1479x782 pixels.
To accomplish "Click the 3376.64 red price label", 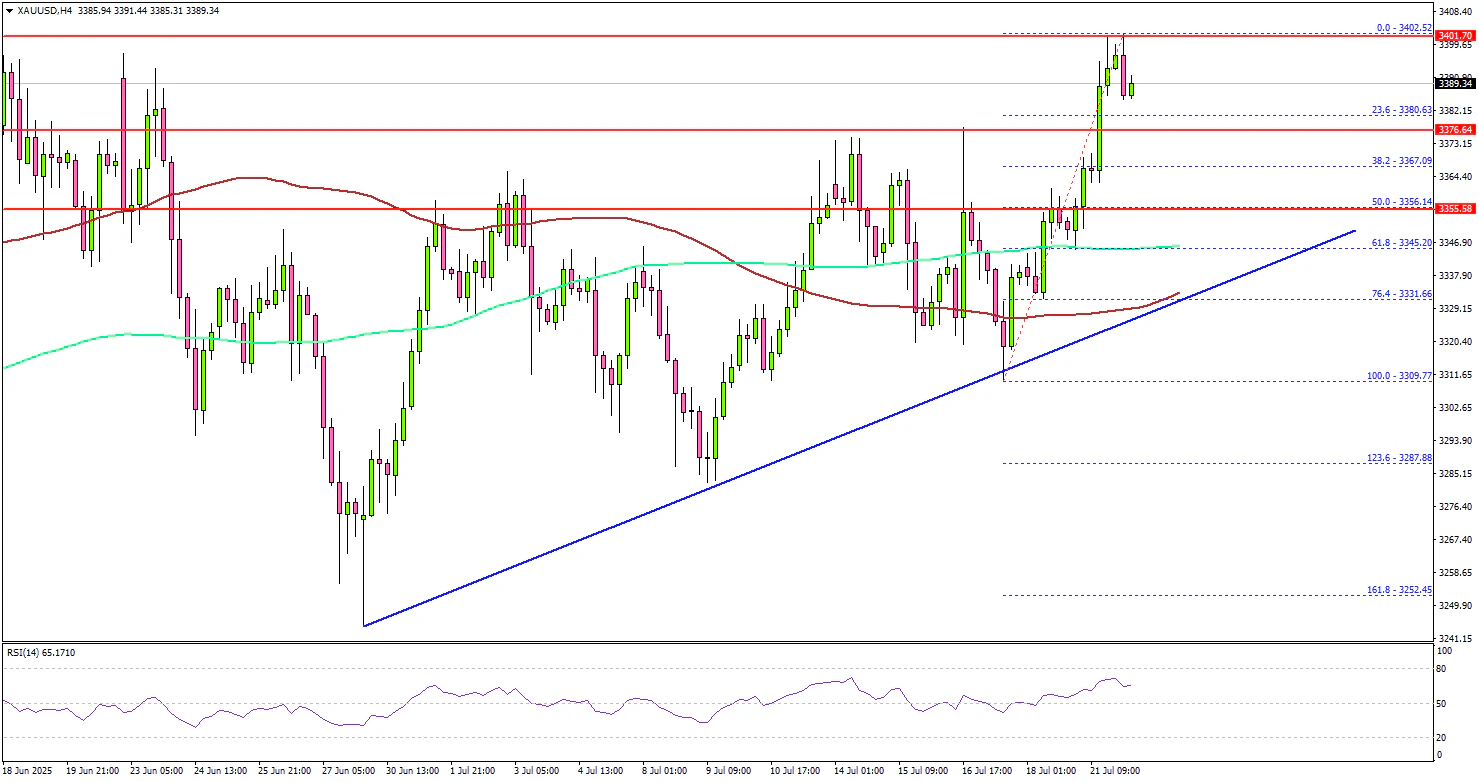I will [1455, 130].
